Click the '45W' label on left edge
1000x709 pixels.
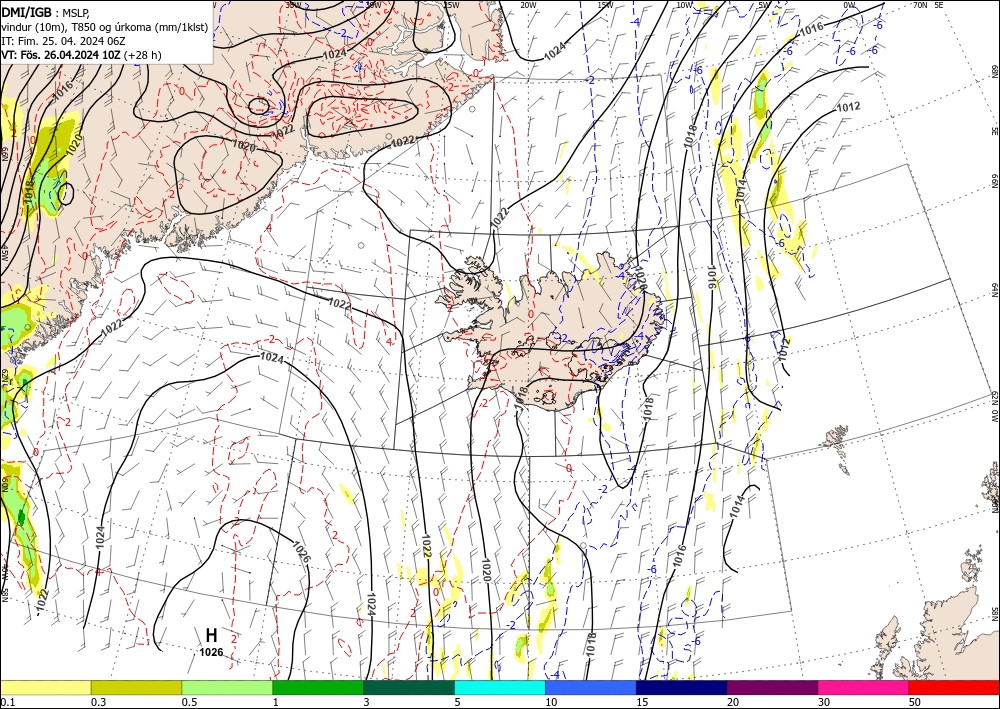[4, 253]
